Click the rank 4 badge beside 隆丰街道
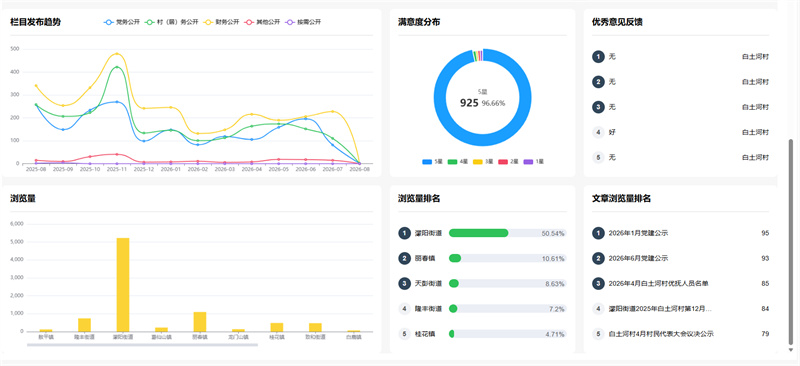The width and height of the screenshot is (800, 366). [404, 309]
